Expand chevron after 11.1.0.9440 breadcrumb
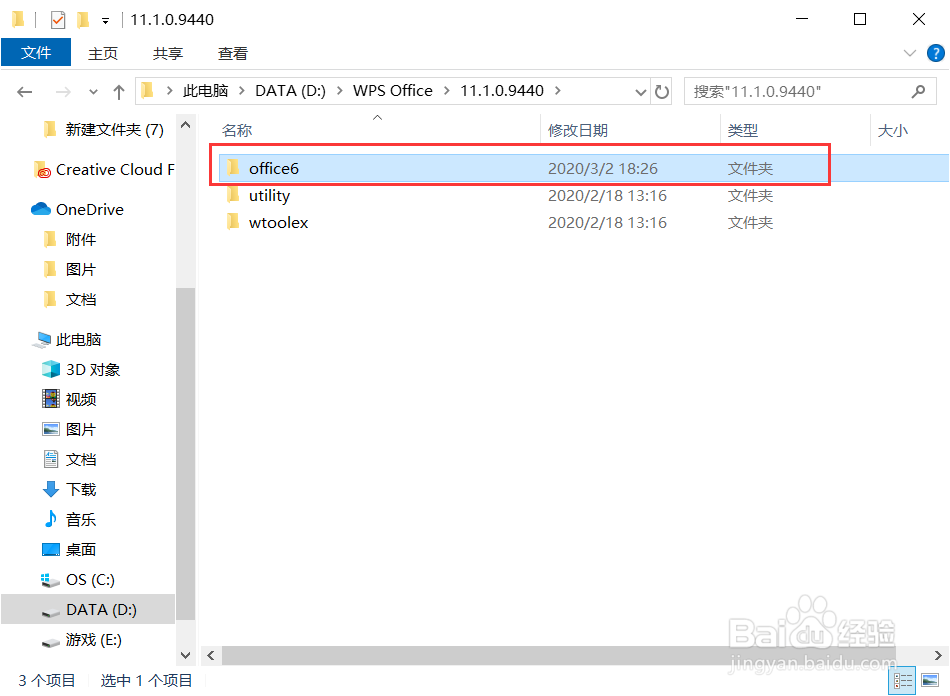Screen dimensions: 950x696 point(557,91)
